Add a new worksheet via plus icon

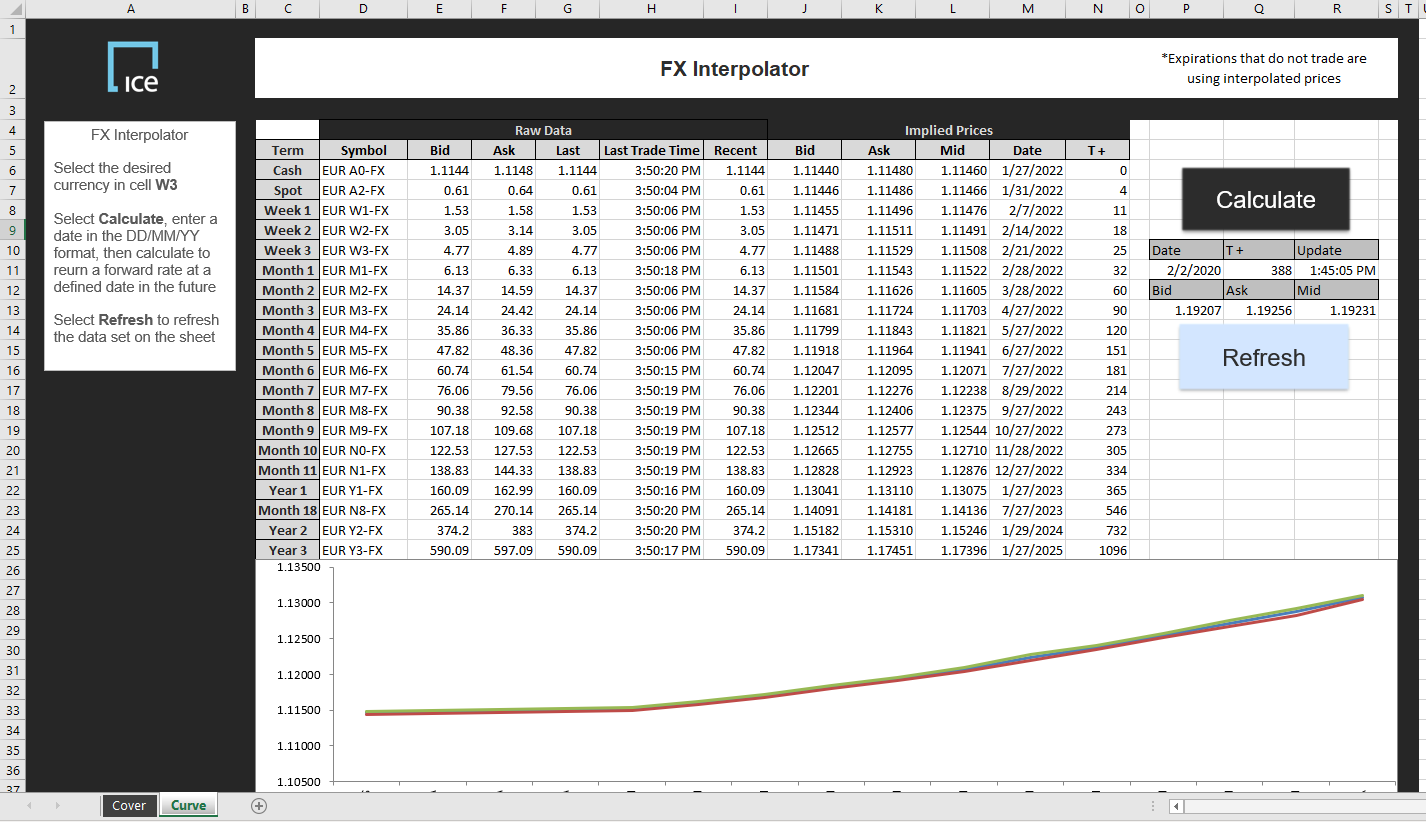[258, 805]
